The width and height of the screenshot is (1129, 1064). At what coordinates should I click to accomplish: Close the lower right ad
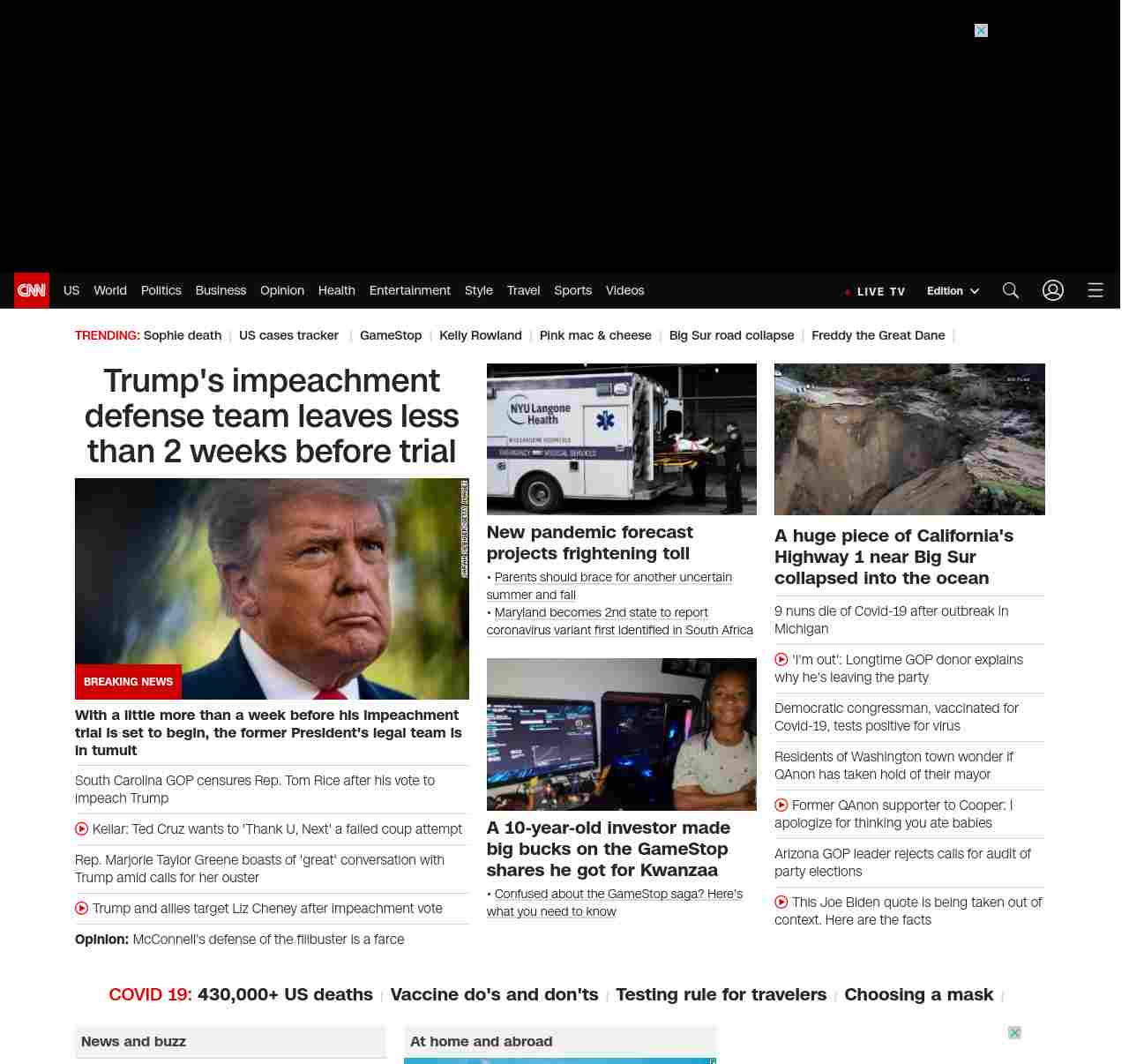click(1014, 1033)
